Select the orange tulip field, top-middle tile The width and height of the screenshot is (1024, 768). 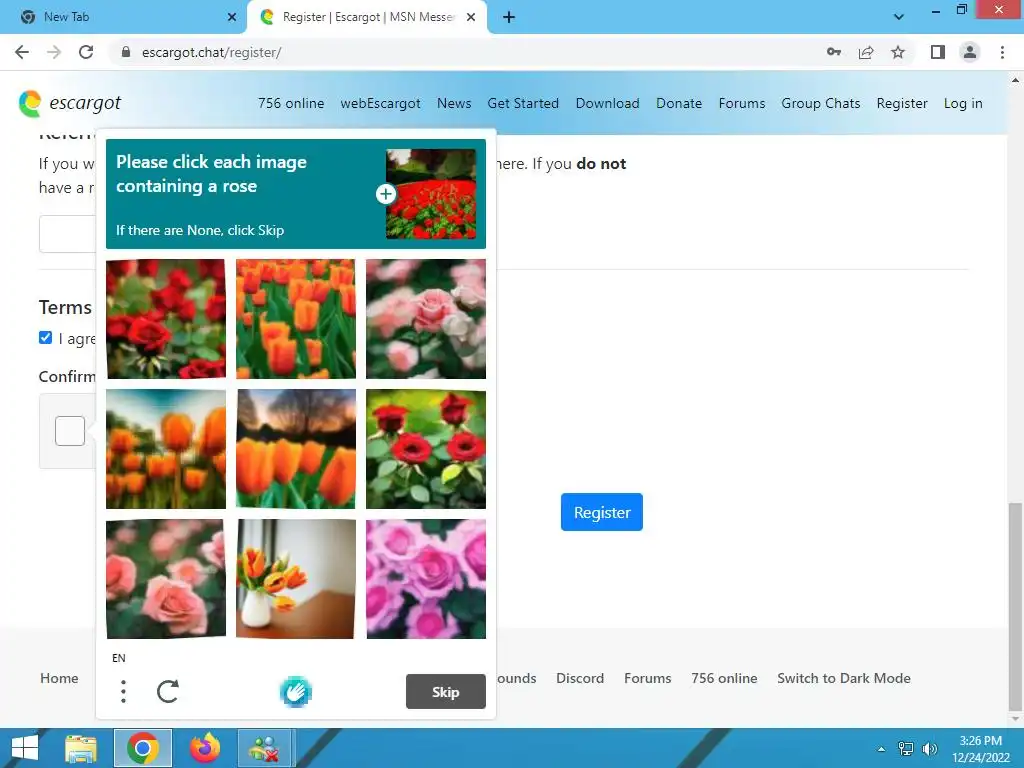[296, 319]
